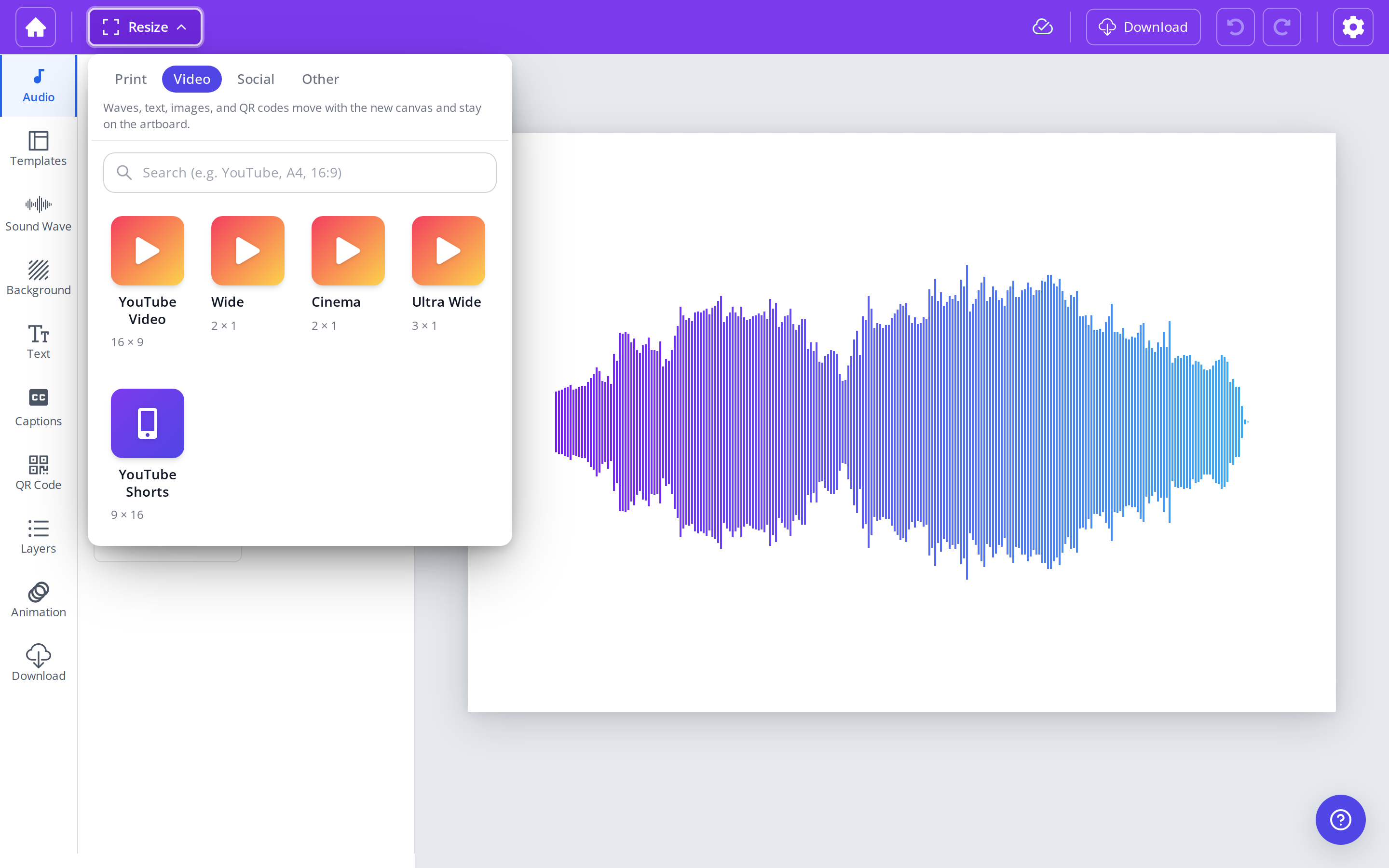Image resolution: width=1389 pixels, height=868 pixels.
Task: Open the Background panel
Action: point(39,278)
